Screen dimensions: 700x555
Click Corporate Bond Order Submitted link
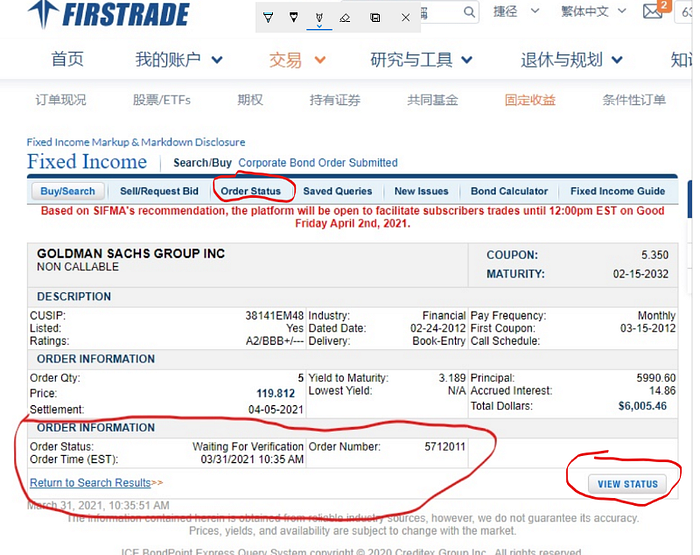[x=318, y=163]
